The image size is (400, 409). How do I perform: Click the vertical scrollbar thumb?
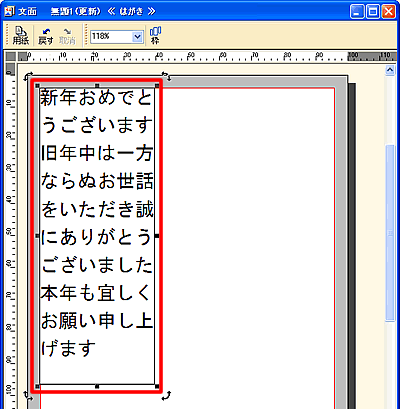(x=390, y=233)
